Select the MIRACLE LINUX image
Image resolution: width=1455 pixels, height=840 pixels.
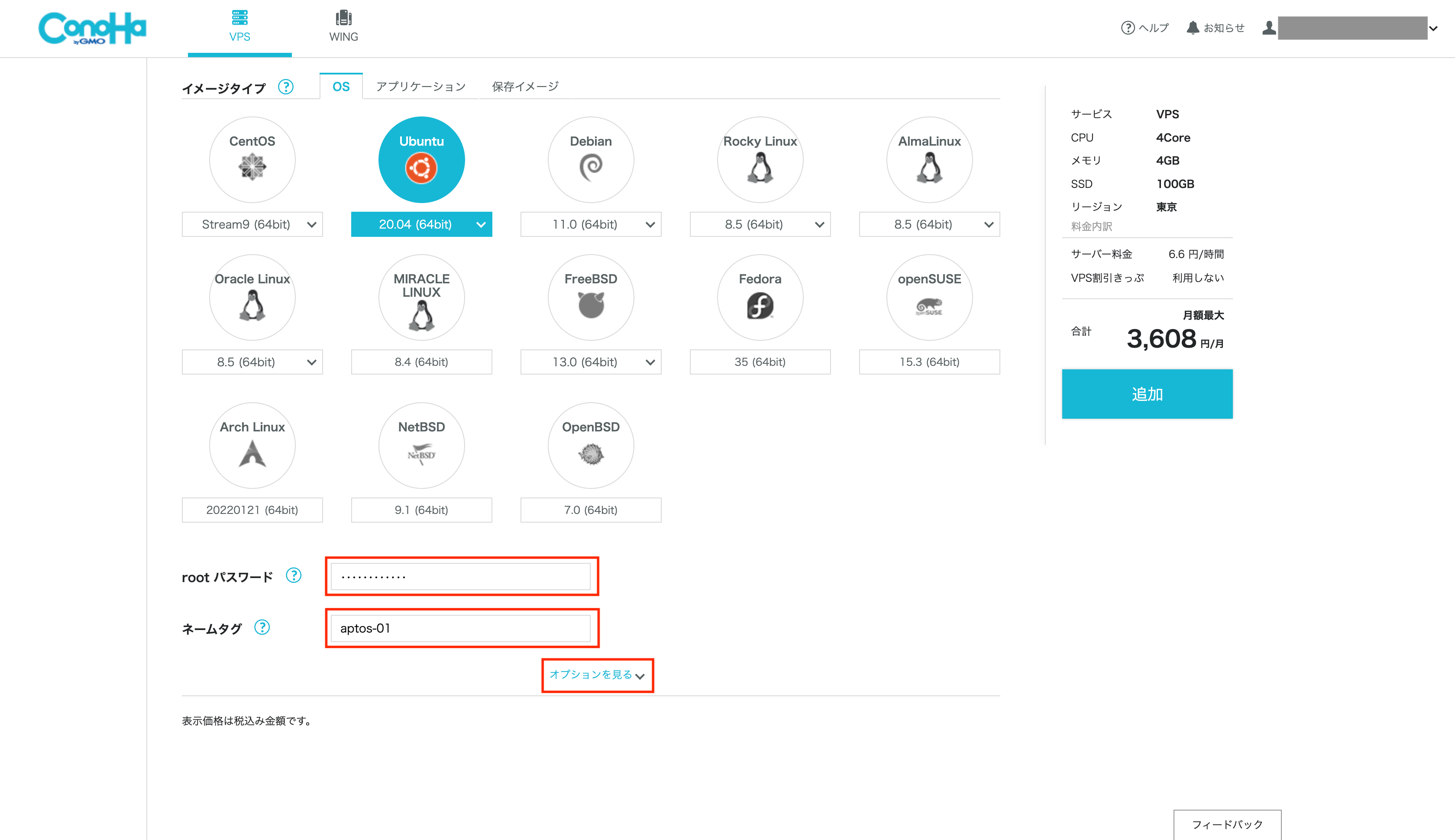click(421, 298)
